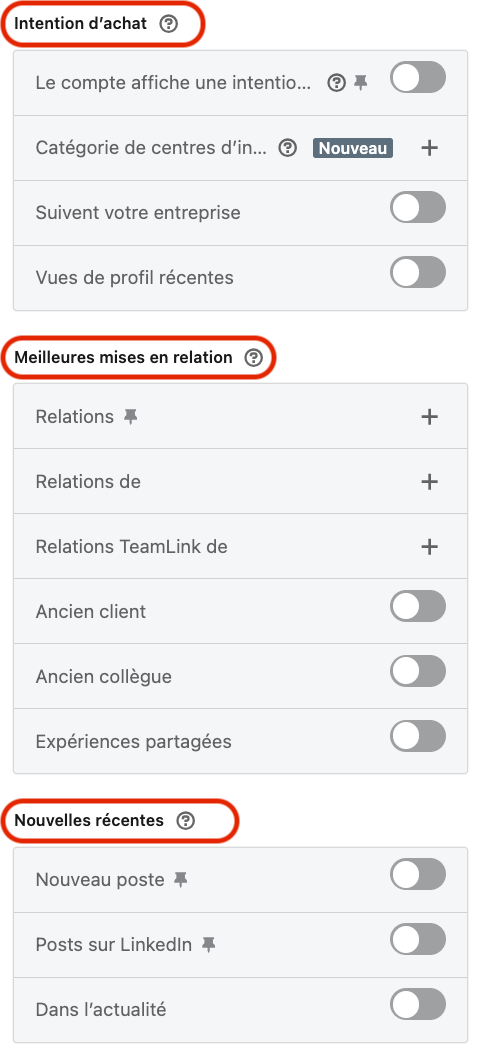Screen dimensions: 480x1064
Task: Turn on Dans l'actualité toggle
Action: click(418, 1005)
